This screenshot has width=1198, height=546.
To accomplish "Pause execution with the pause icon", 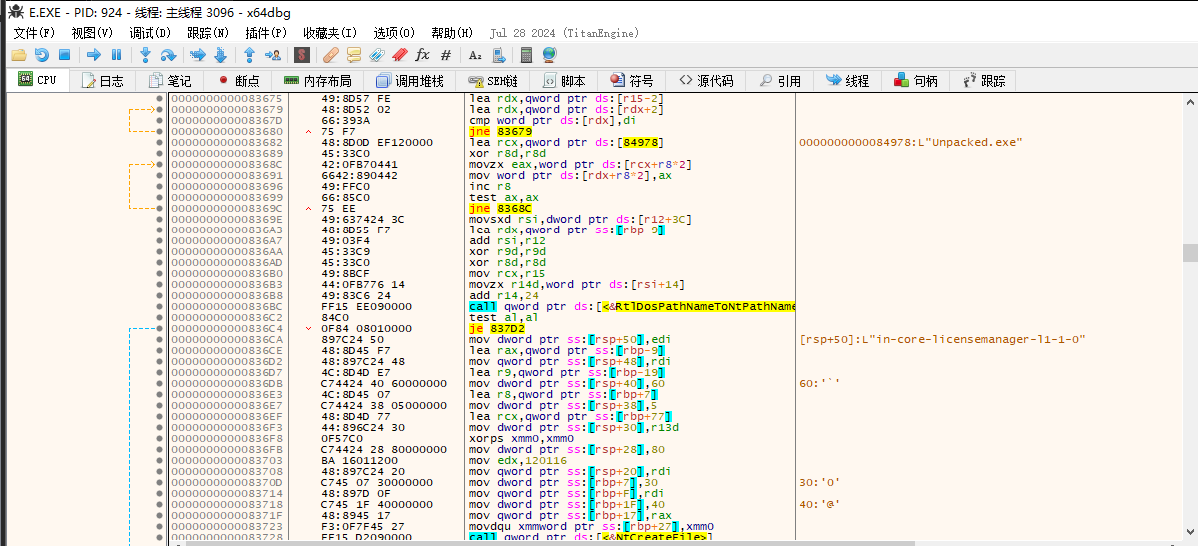I will (116, 55).
